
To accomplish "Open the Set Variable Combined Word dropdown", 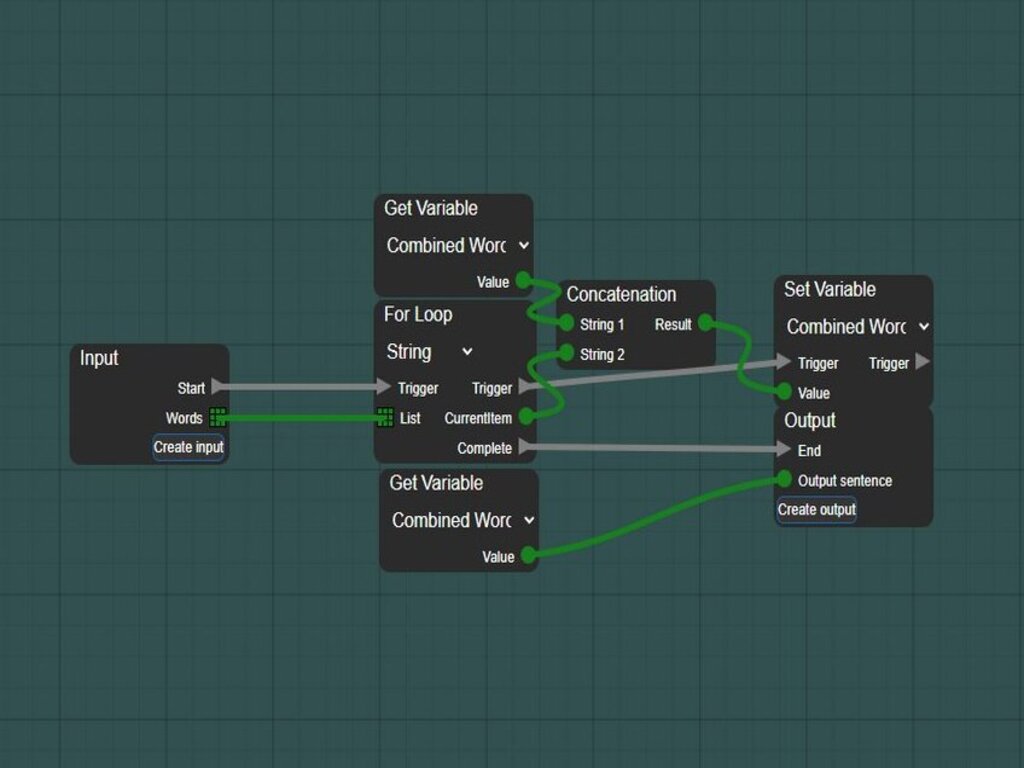I will pyautogui.click(x=857, y=326).
